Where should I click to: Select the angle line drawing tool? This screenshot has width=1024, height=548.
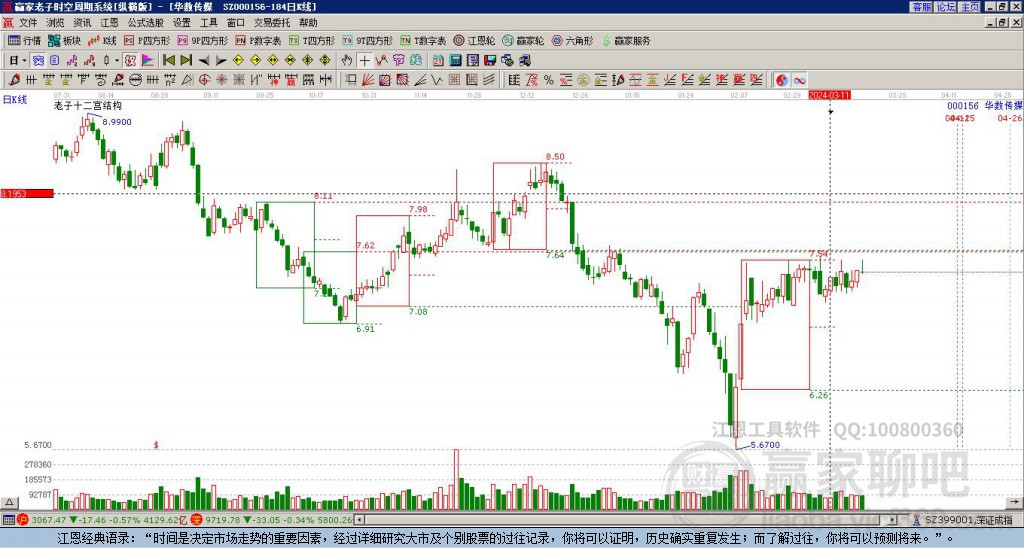419,80
